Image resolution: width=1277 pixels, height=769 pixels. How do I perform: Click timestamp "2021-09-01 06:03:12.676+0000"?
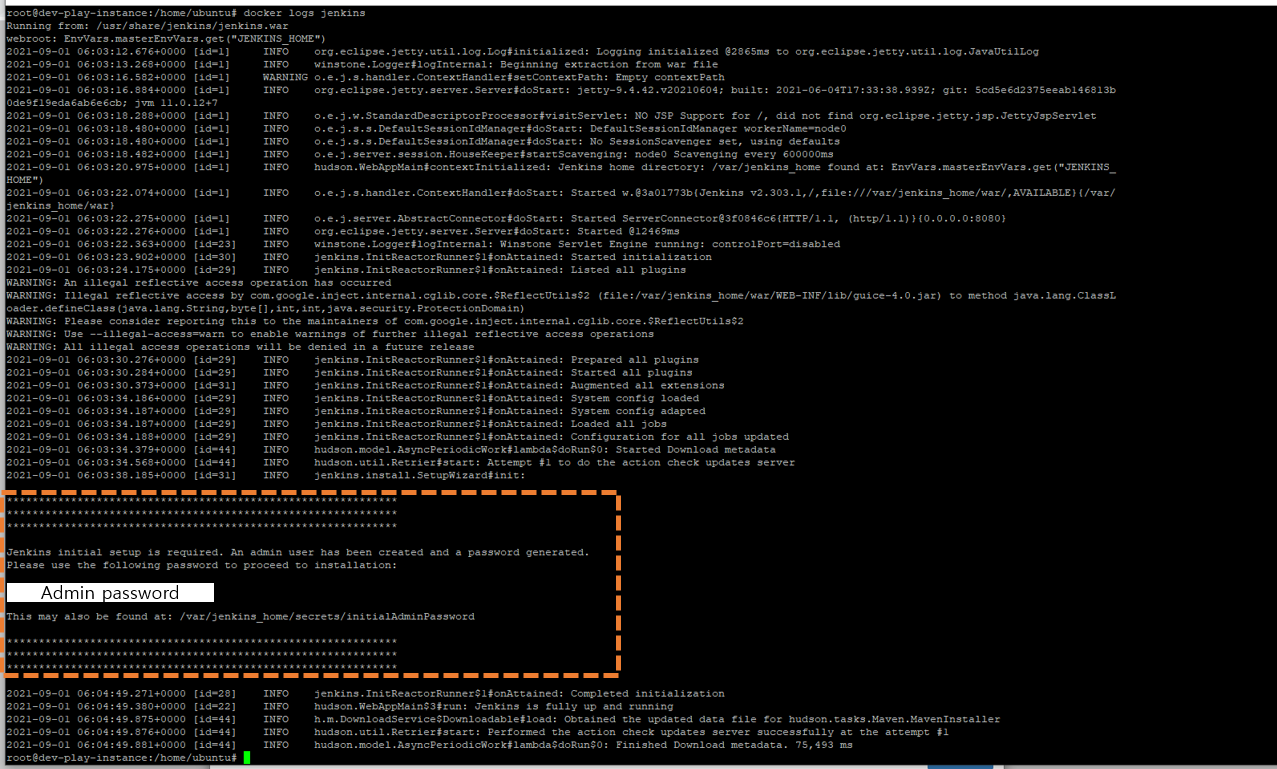click(x=96, y=51)
